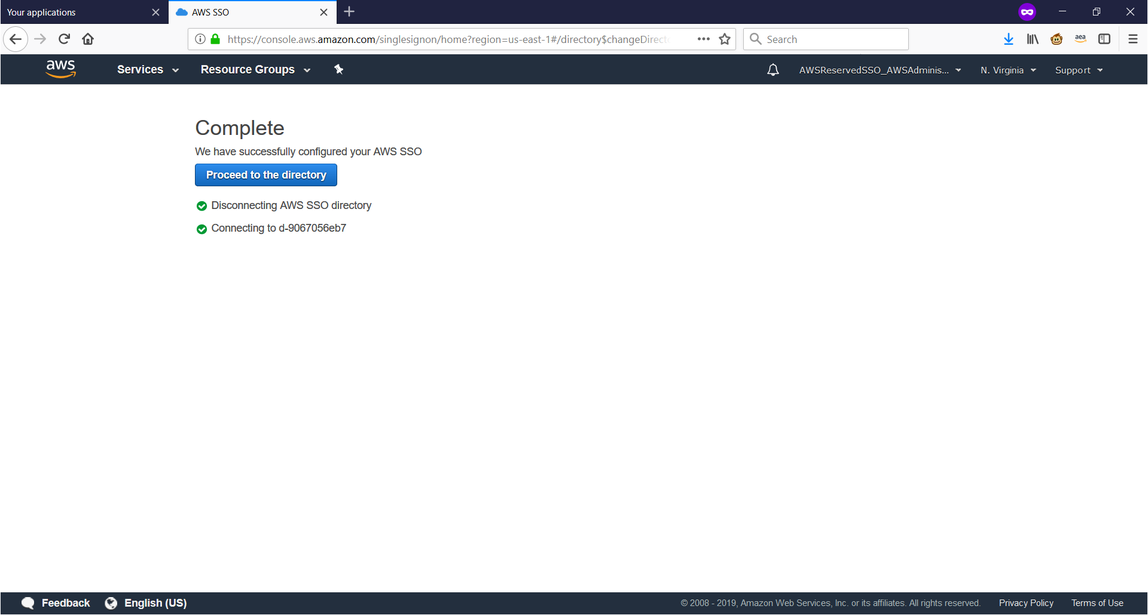Open the downloads arrow icon
The height and width of the screenshot is (615, 1148).
pos(1008,40)
